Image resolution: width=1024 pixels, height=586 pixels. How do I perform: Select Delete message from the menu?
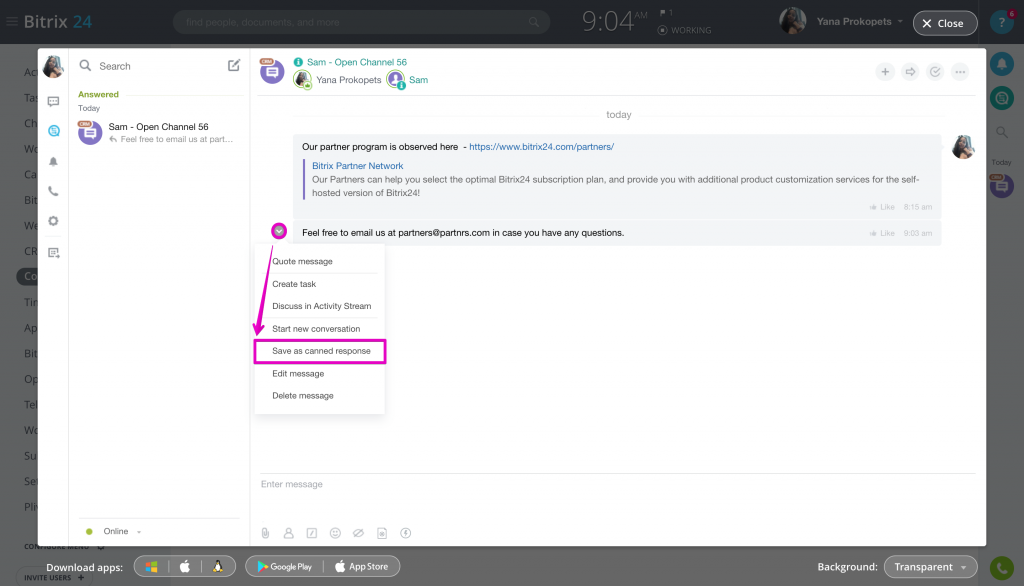point(302,396)
